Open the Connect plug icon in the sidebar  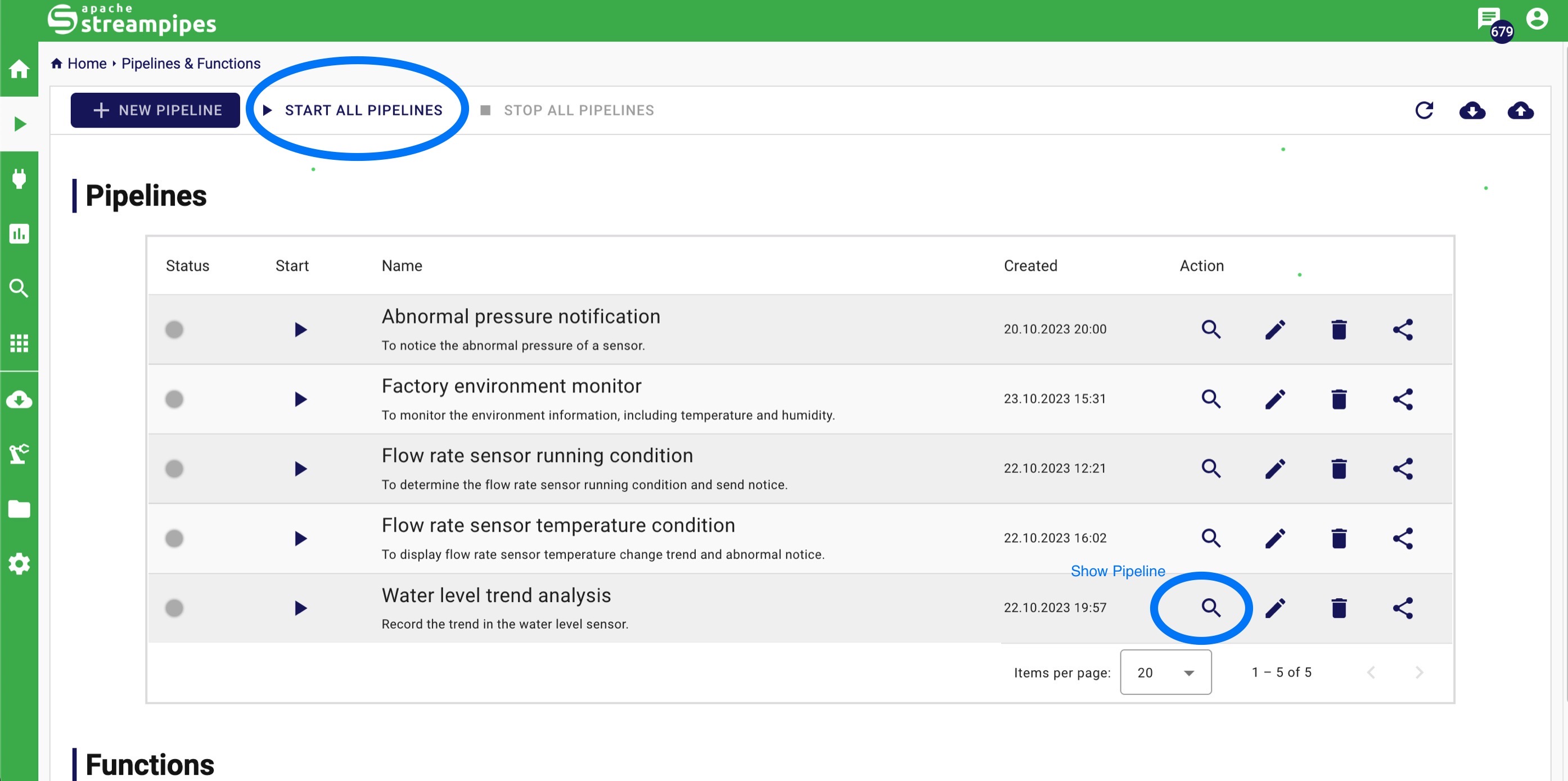(19, 178)
